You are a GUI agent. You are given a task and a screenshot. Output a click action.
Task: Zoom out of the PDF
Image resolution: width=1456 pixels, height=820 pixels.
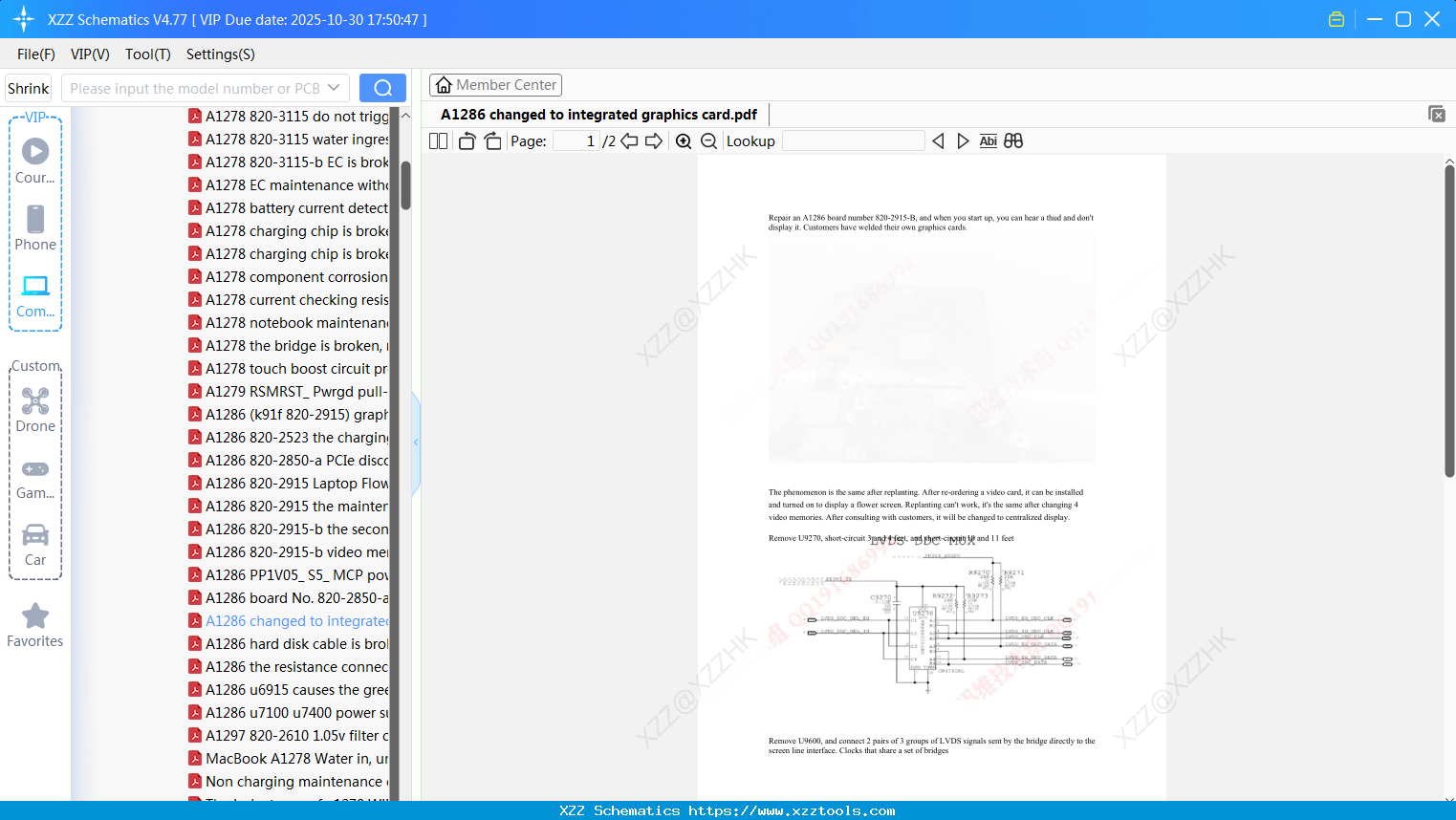tap(708, 141)
